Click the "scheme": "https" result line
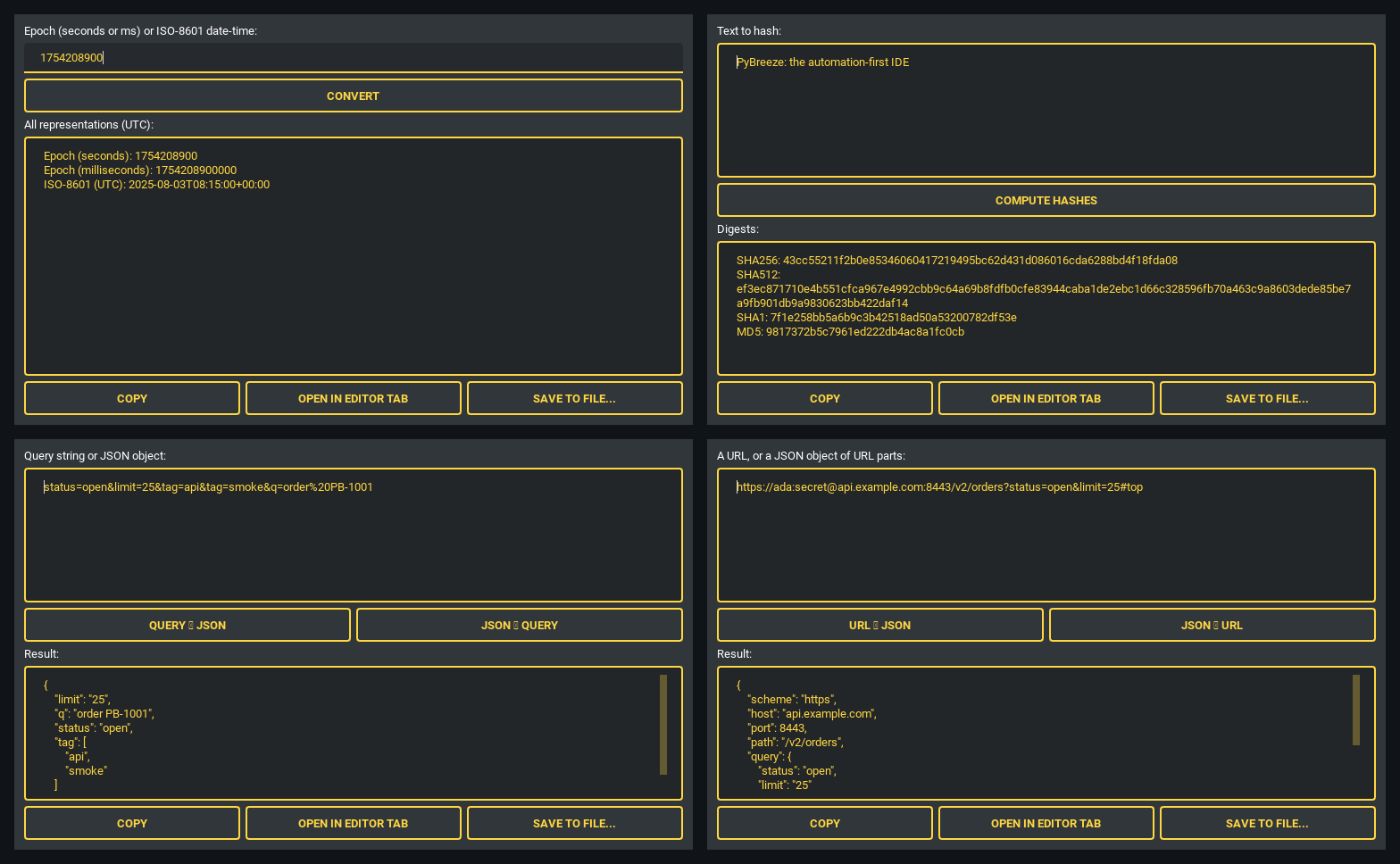 792,700
